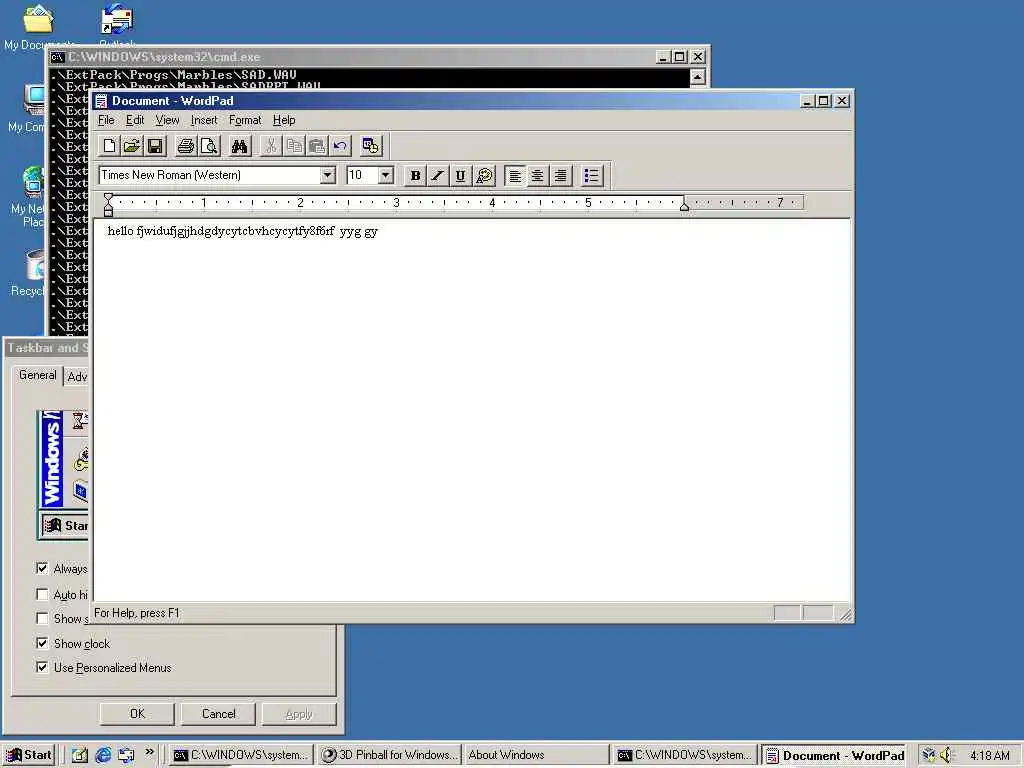Screen dimensions: 1024x768
Task: Open the Help menu in WordPad
Action: pyautogui.click(x=284, y=120)
